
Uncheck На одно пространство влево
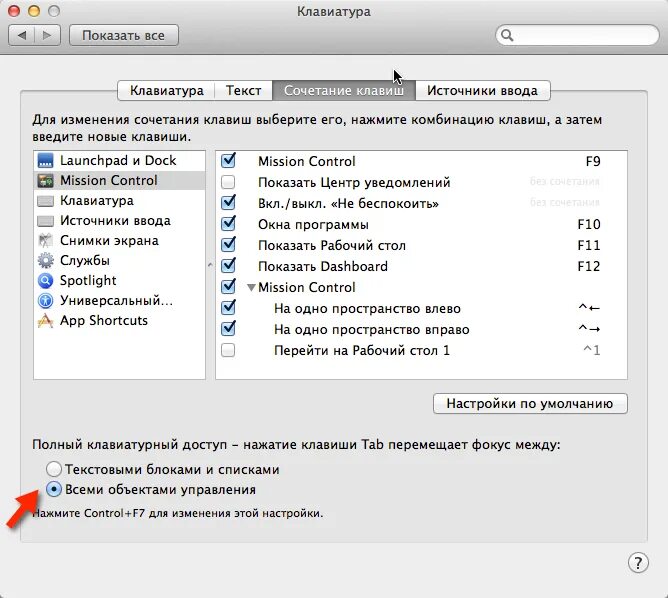[x=228, y=308]
